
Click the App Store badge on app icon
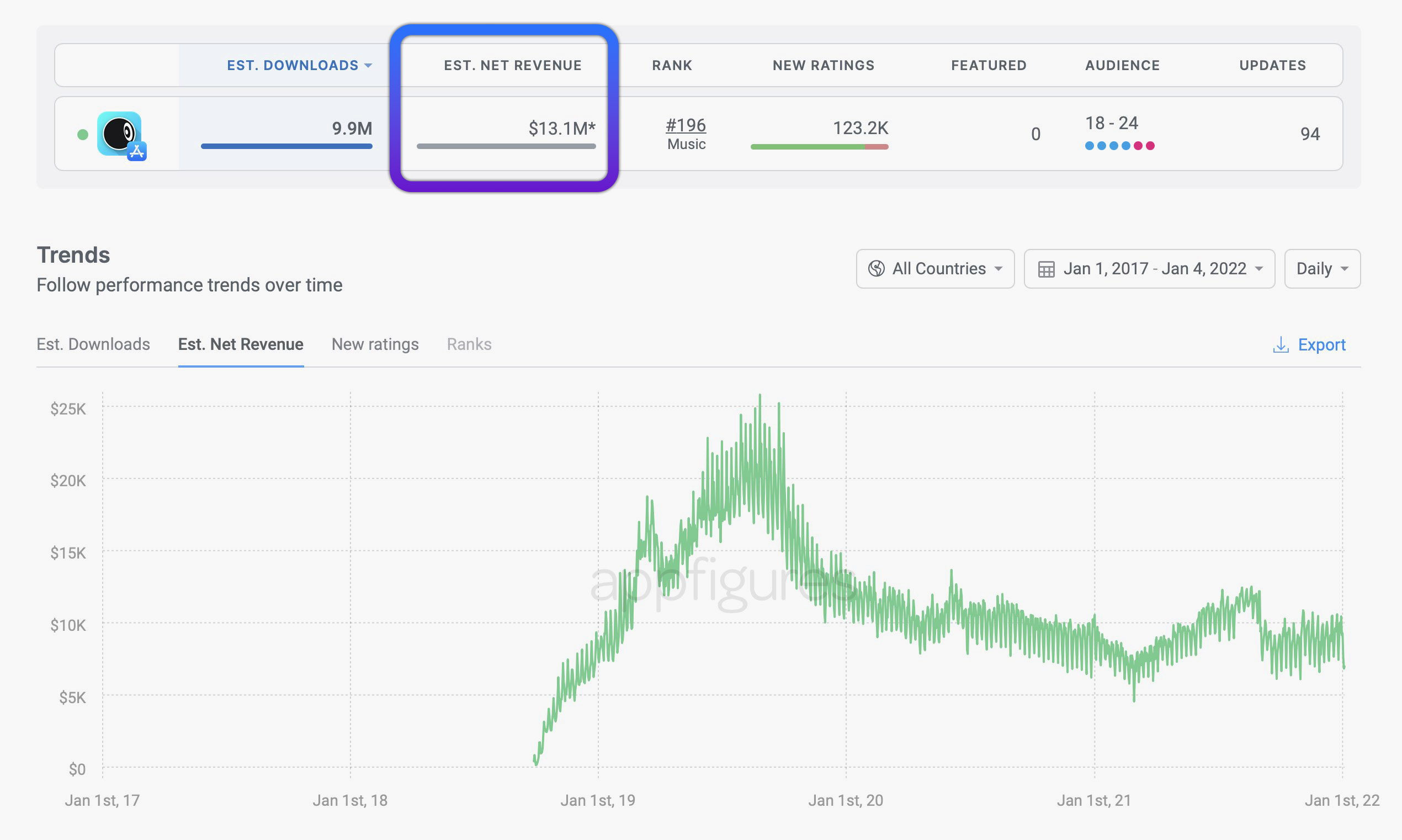[137, 151]
